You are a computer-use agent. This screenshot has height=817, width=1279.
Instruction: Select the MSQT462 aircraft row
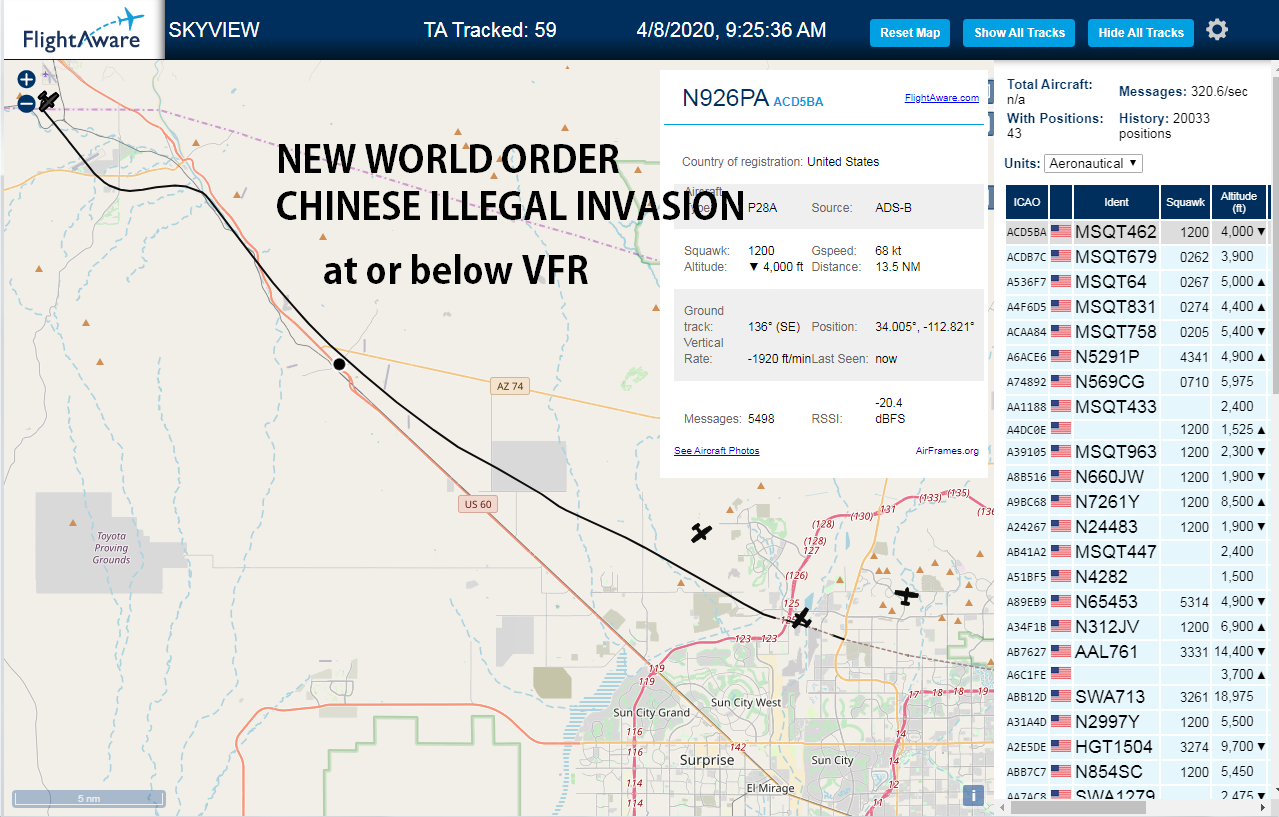[x=1137, y=232]
